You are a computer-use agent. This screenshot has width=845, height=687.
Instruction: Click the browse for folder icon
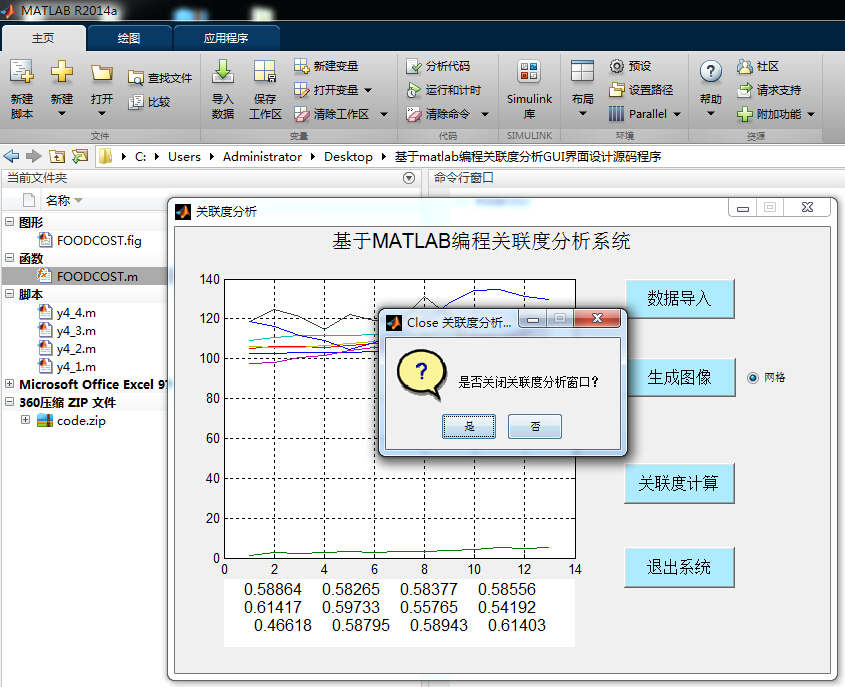point(80,156)
